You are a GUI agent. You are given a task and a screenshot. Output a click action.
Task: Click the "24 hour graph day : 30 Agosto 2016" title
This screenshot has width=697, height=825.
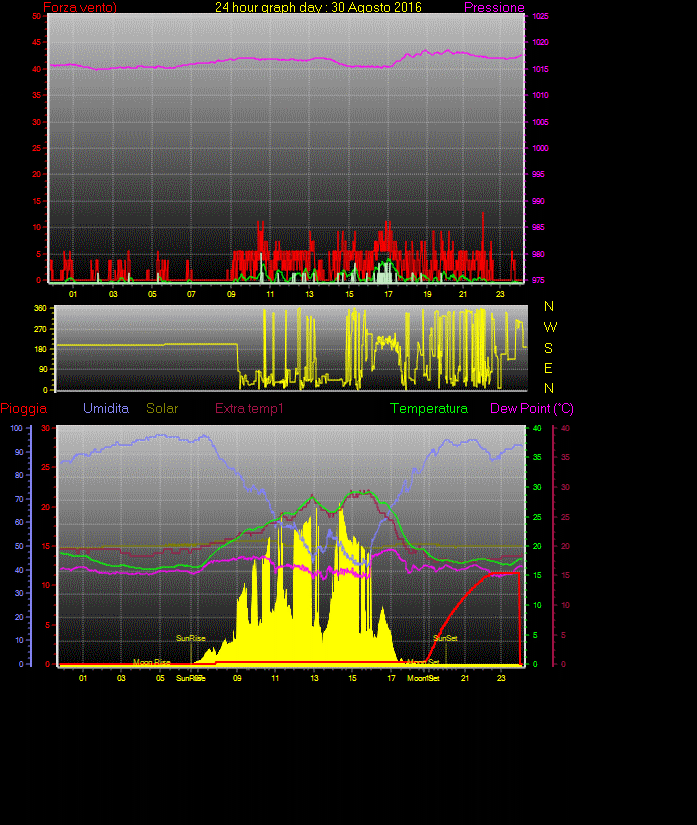[318, 7]
